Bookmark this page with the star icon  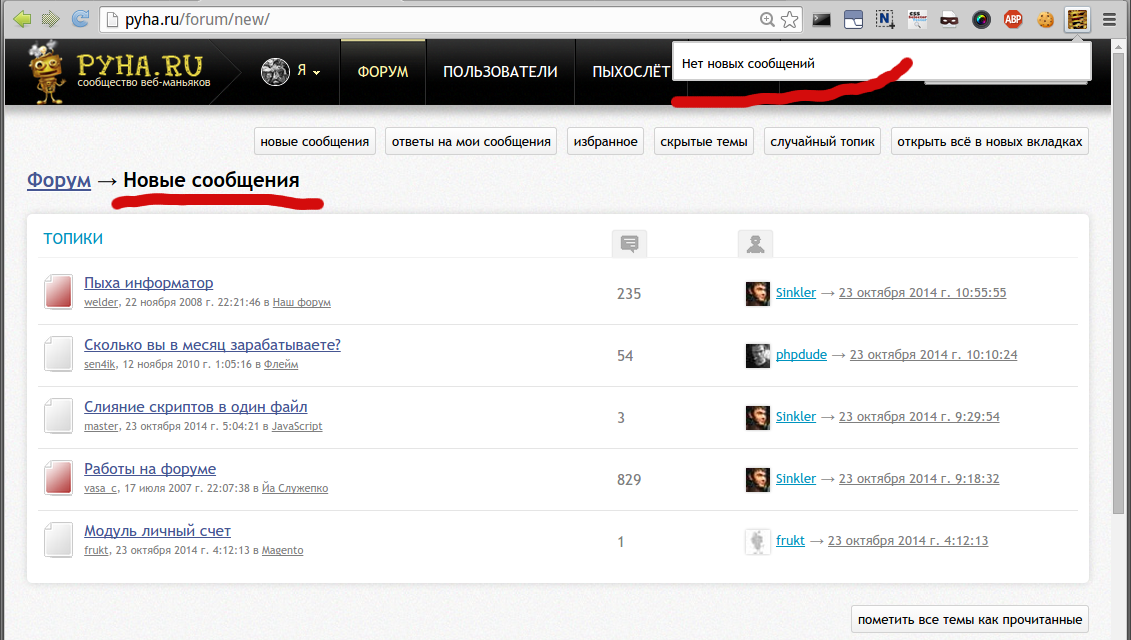click(x=789, y=18)
